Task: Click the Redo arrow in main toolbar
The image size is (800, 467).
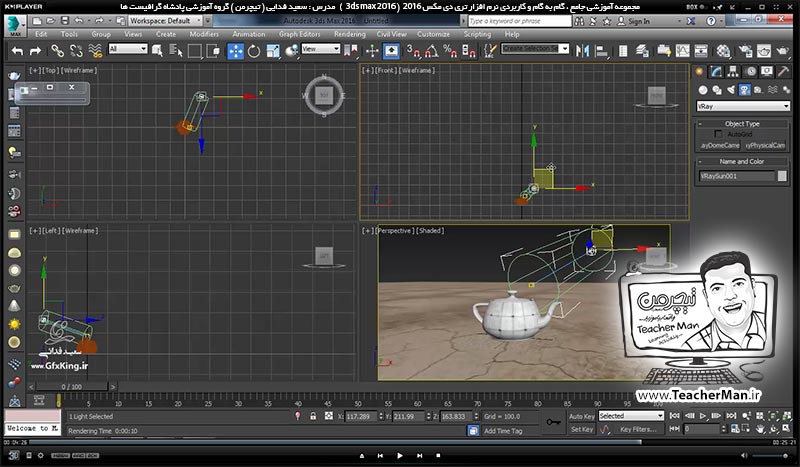Action: point(35,51)
